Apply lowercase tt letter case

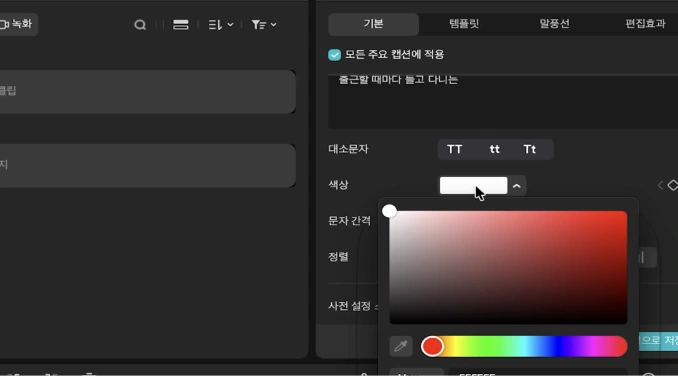[494, 150]
